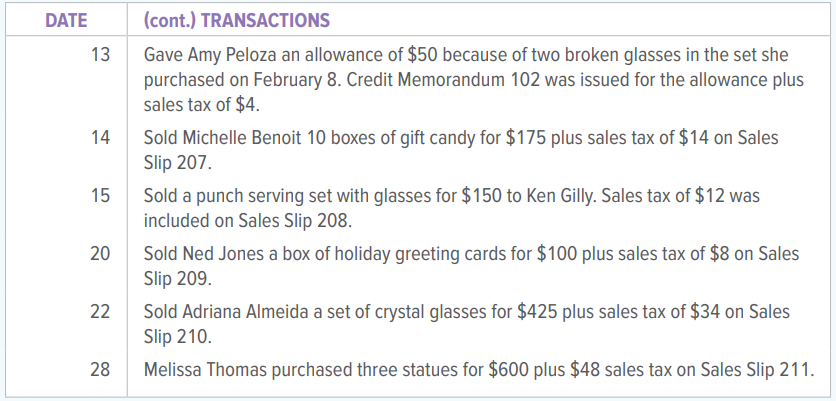Click the Adriana Almeida crystal glasses transaction

pos(467,324)
